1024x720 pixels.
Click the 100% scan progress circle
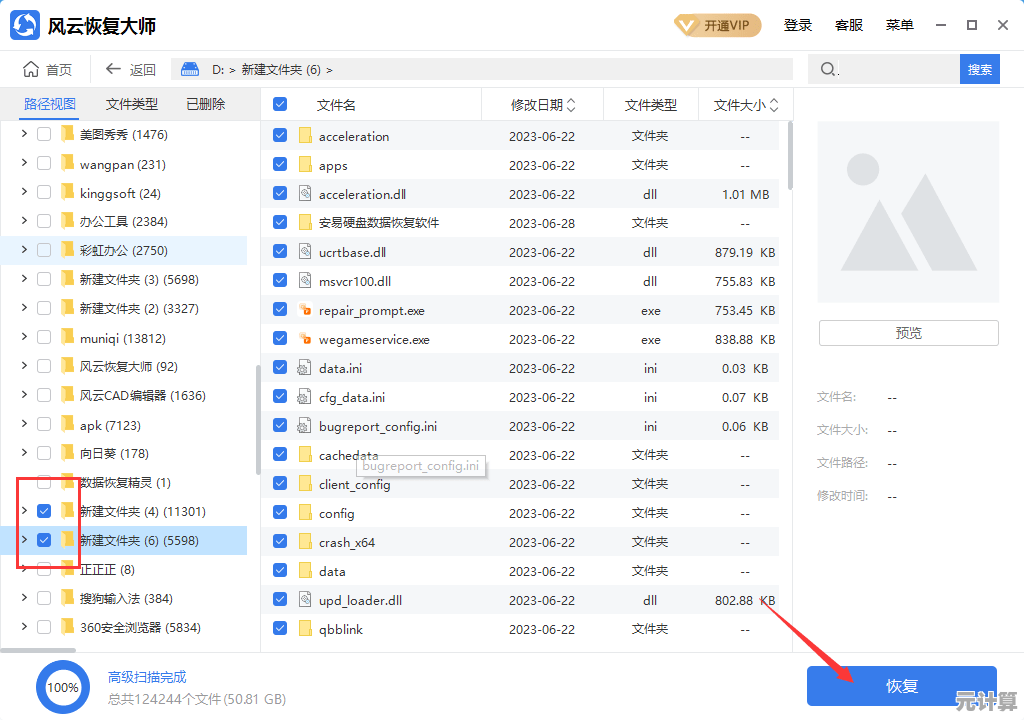pyautogui.click(x=63, y=687)
